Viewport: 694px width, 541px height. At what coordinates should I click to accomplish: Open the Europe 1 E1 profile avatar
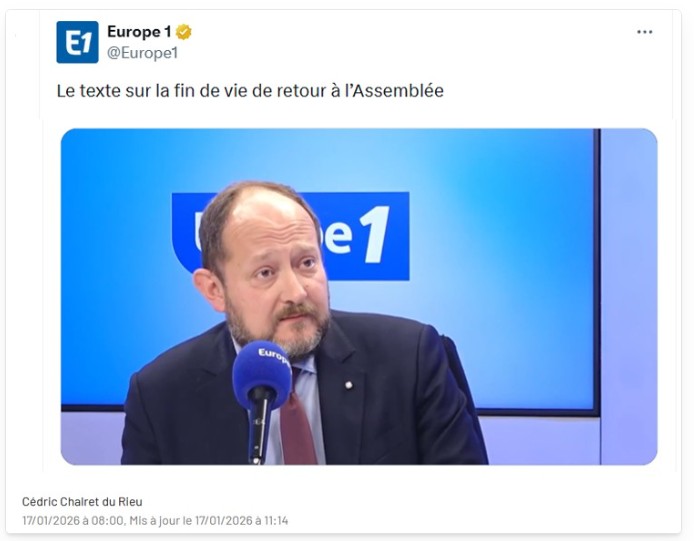click(77, 42)
